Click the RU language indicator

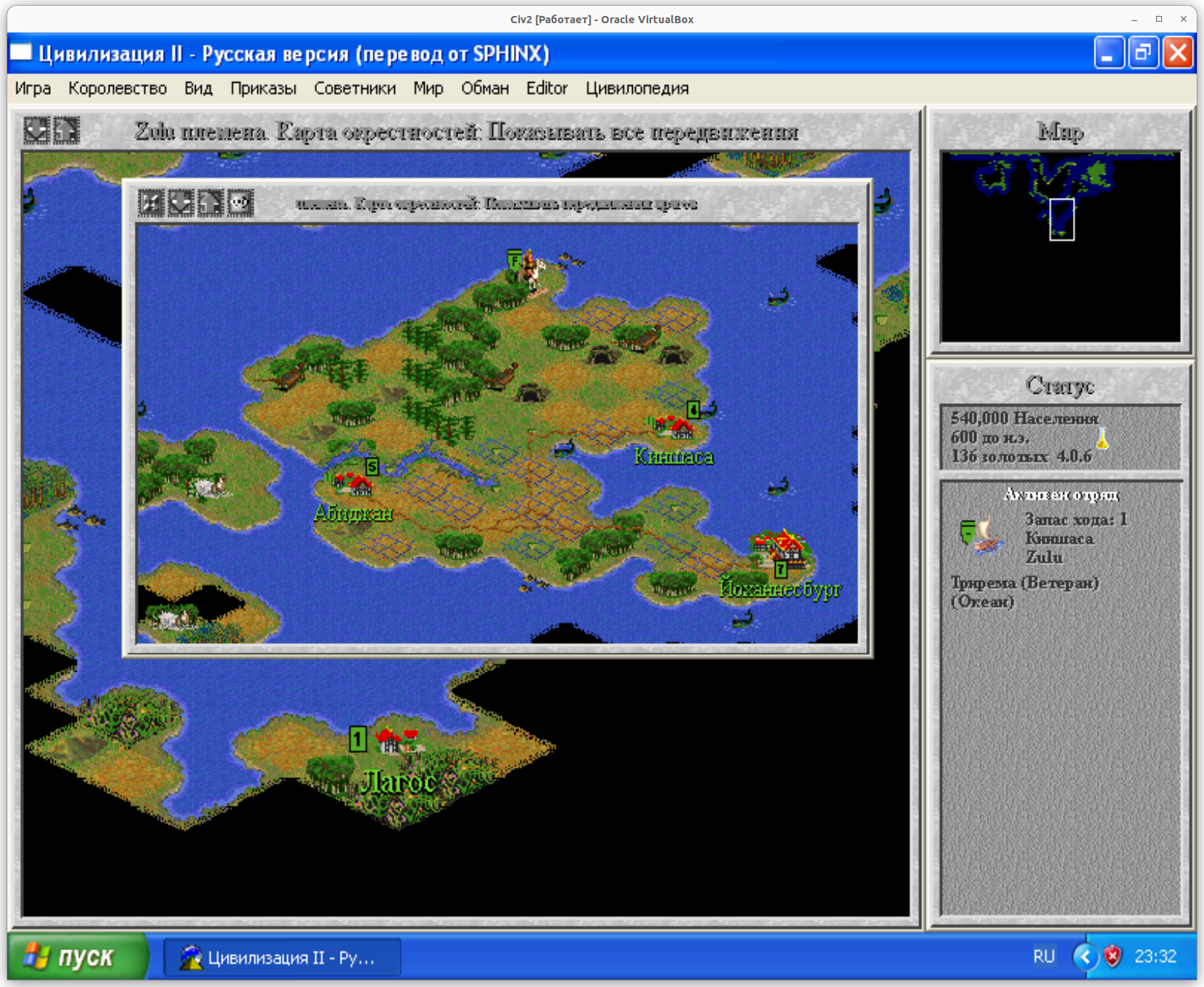click(x=1044, y=957)
